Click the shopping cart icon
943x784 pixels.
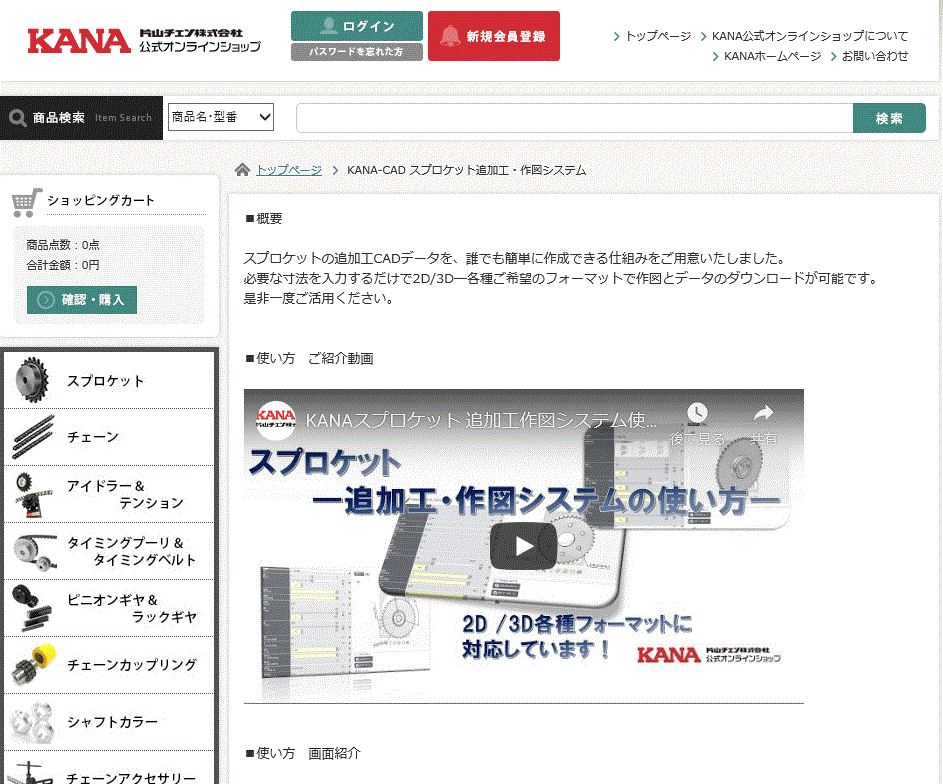tap(26, 203)
